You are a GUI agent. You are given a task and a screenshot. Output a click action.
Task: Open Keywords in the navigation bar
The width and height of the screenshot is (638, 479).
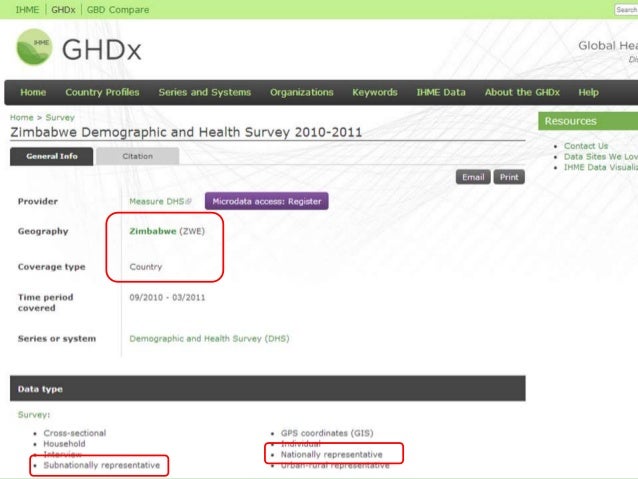point(375,92)
